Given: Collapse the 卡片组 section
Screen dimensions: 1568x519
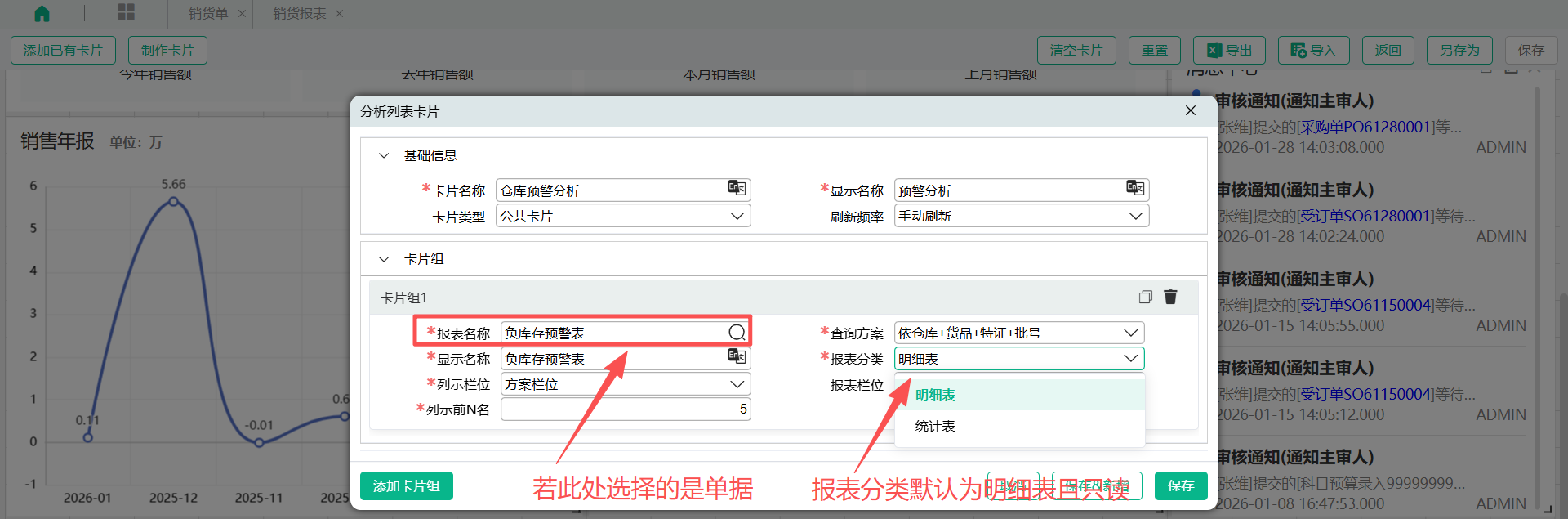Looking at the screenshot, I should [384, 259].
